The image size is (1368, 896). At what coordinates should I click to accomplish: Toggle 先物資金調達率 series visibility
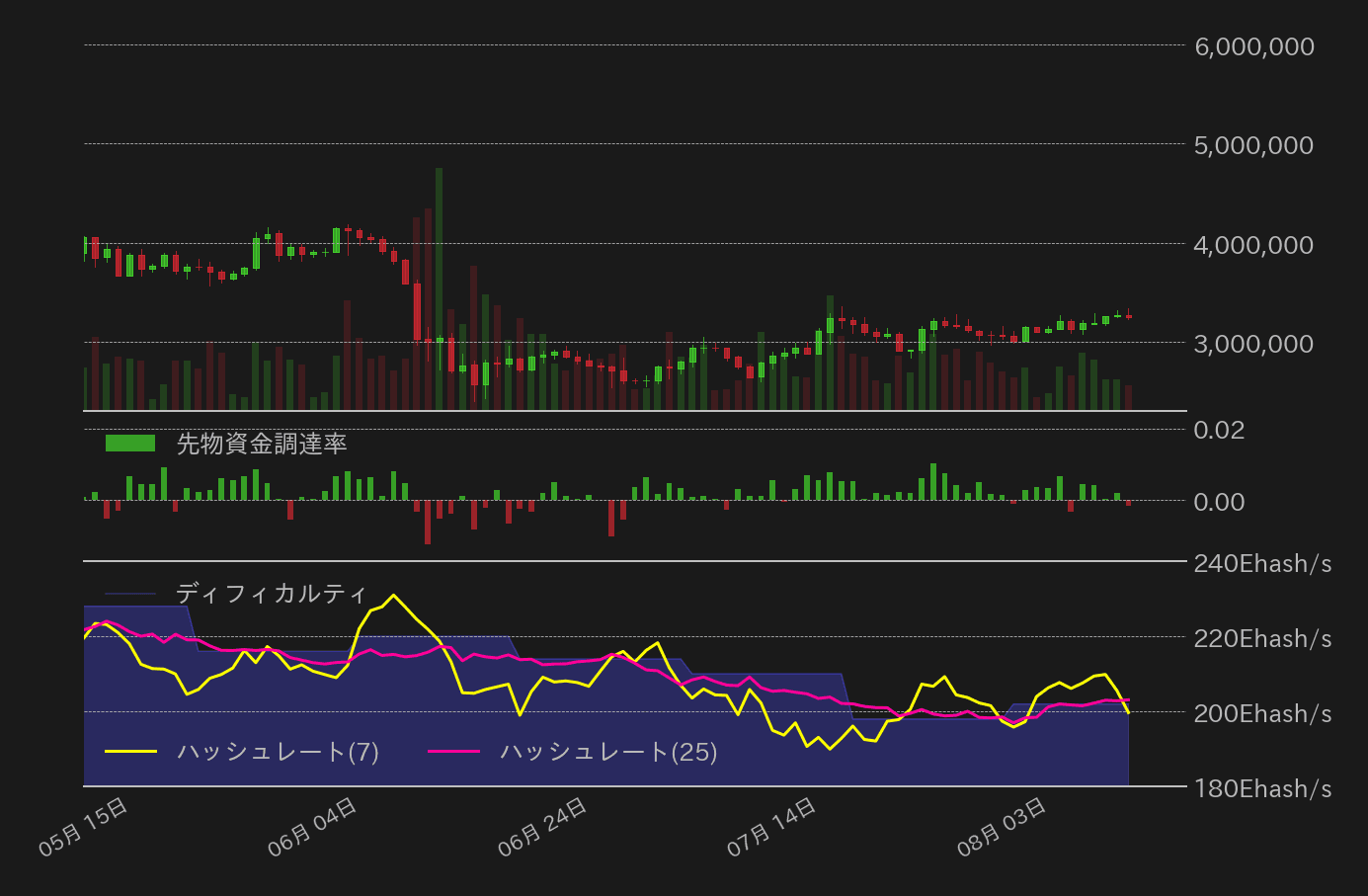click(262, 444)
